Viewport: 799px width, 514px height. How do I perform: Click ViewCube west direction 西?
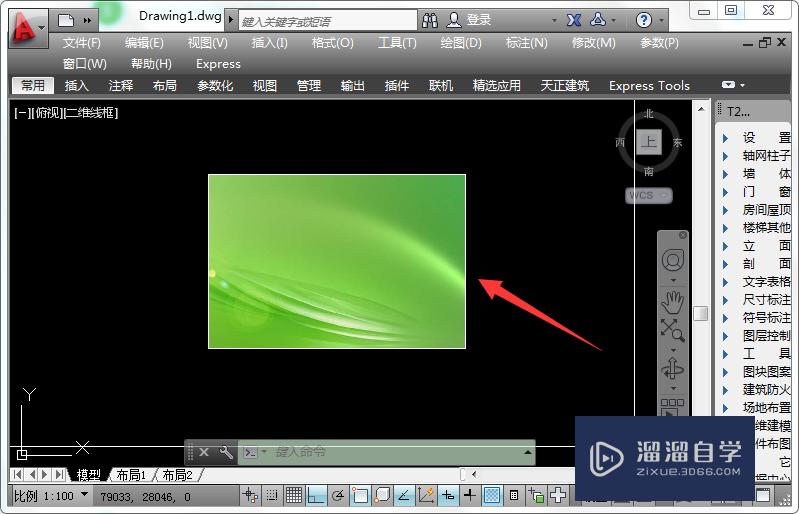(620, 143)
